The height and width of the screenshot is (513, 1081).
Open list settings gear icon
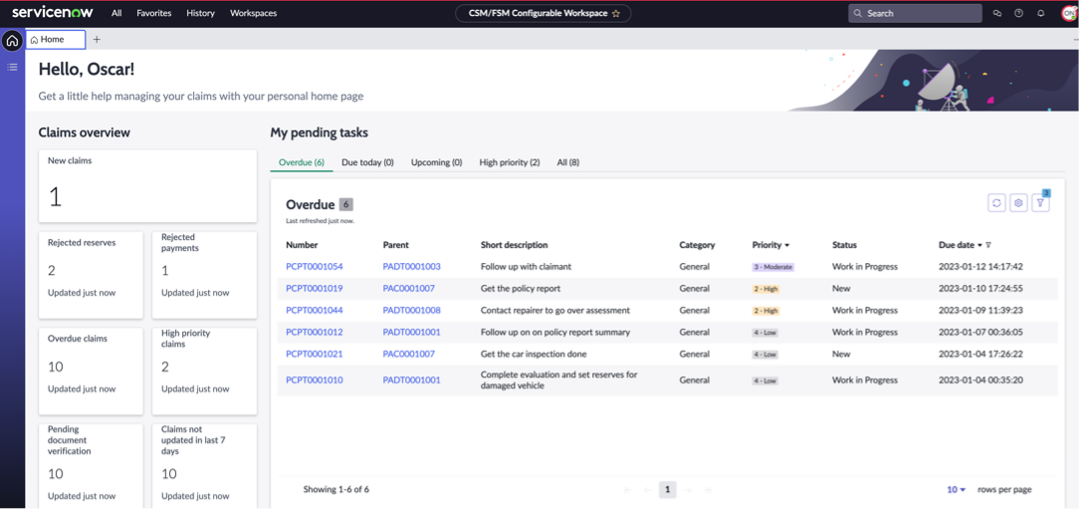point(1018,203)
